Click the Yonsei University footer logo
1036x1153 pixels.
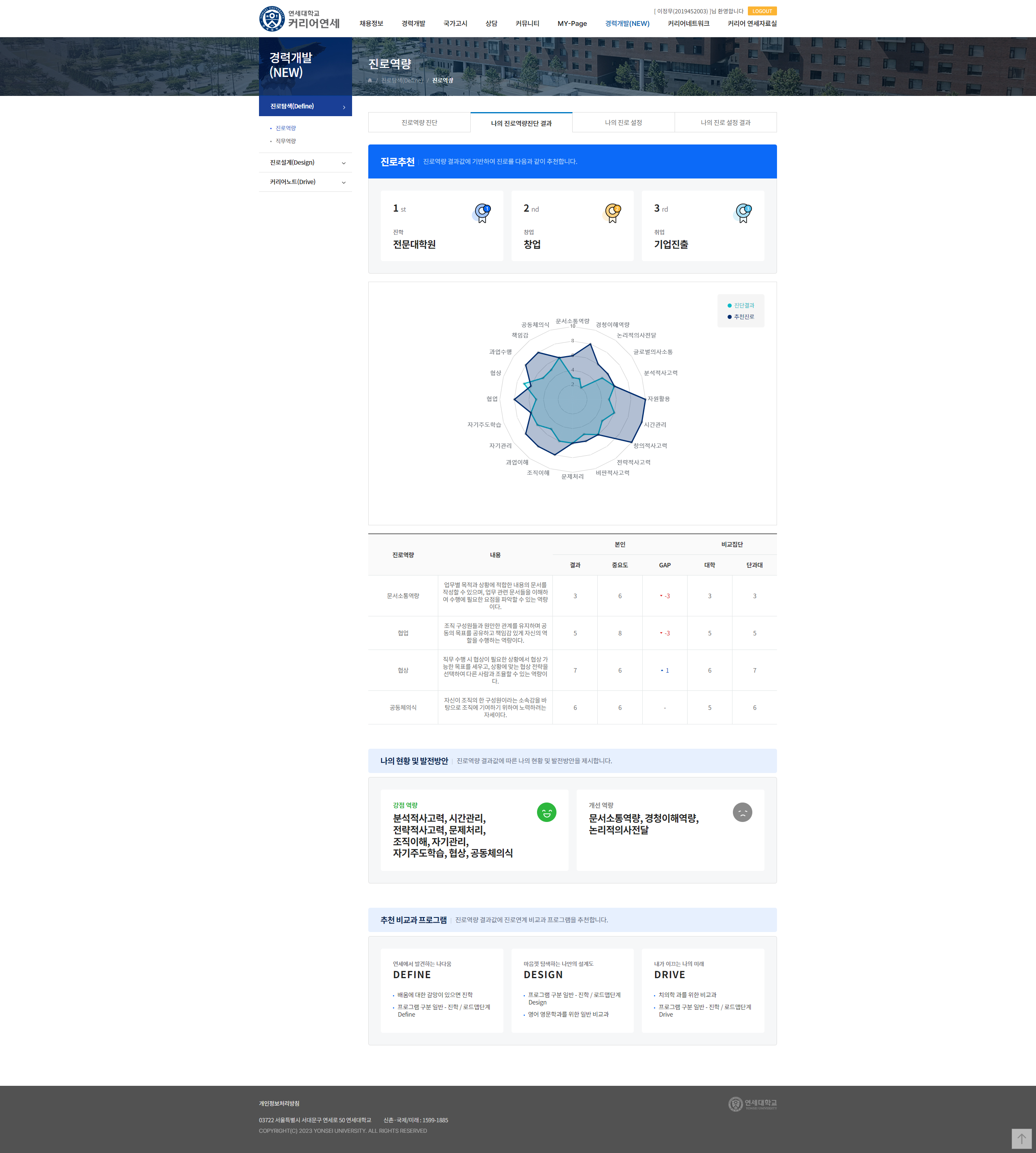752,1104
